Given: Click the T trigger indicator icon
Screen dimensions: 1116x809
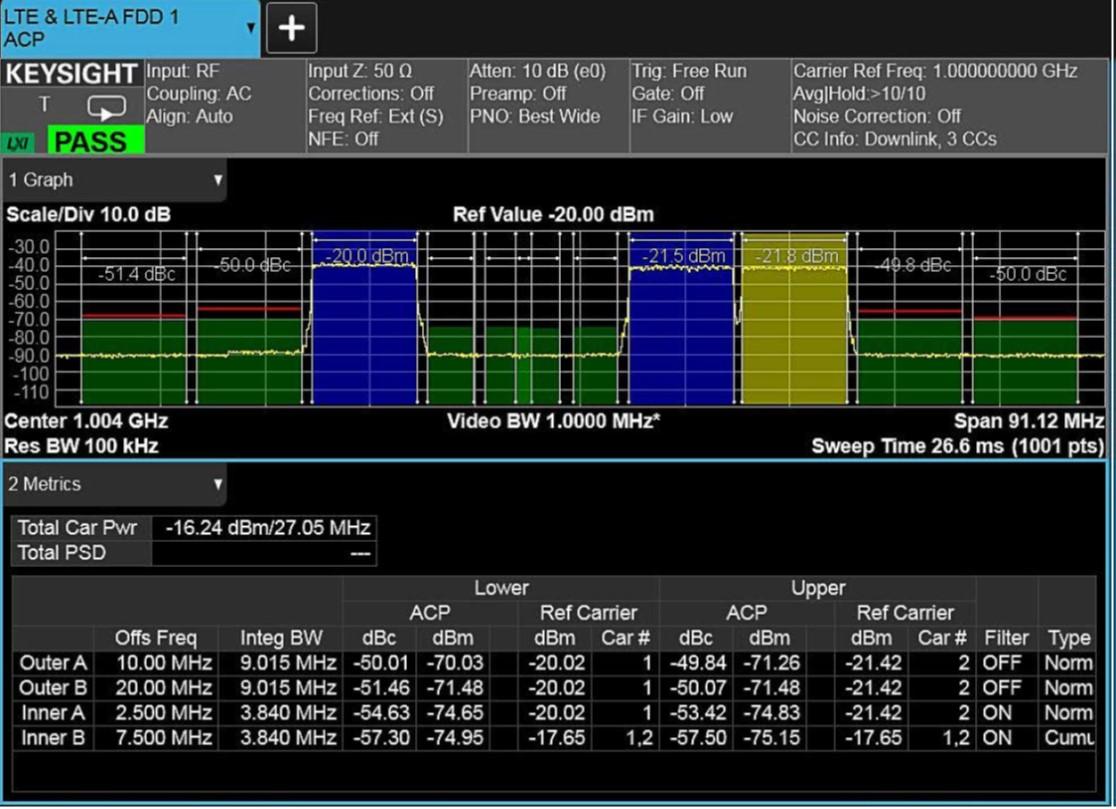Looking at the screenshot, I should [44, 103].
